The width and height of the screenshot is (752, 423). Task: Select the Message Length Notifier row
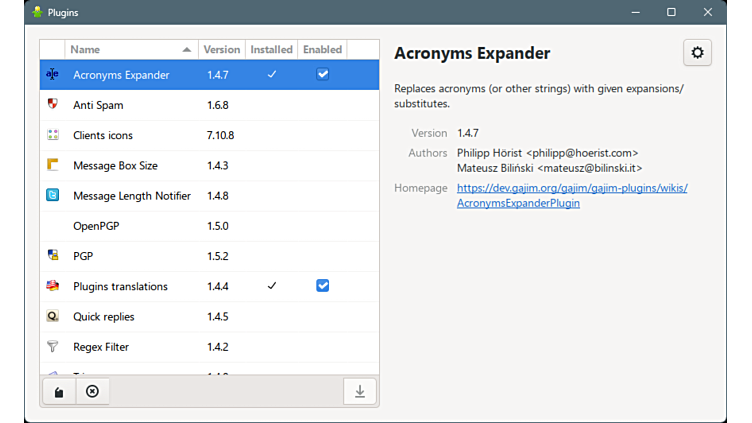pyautogui.click(x=131, y=196)
